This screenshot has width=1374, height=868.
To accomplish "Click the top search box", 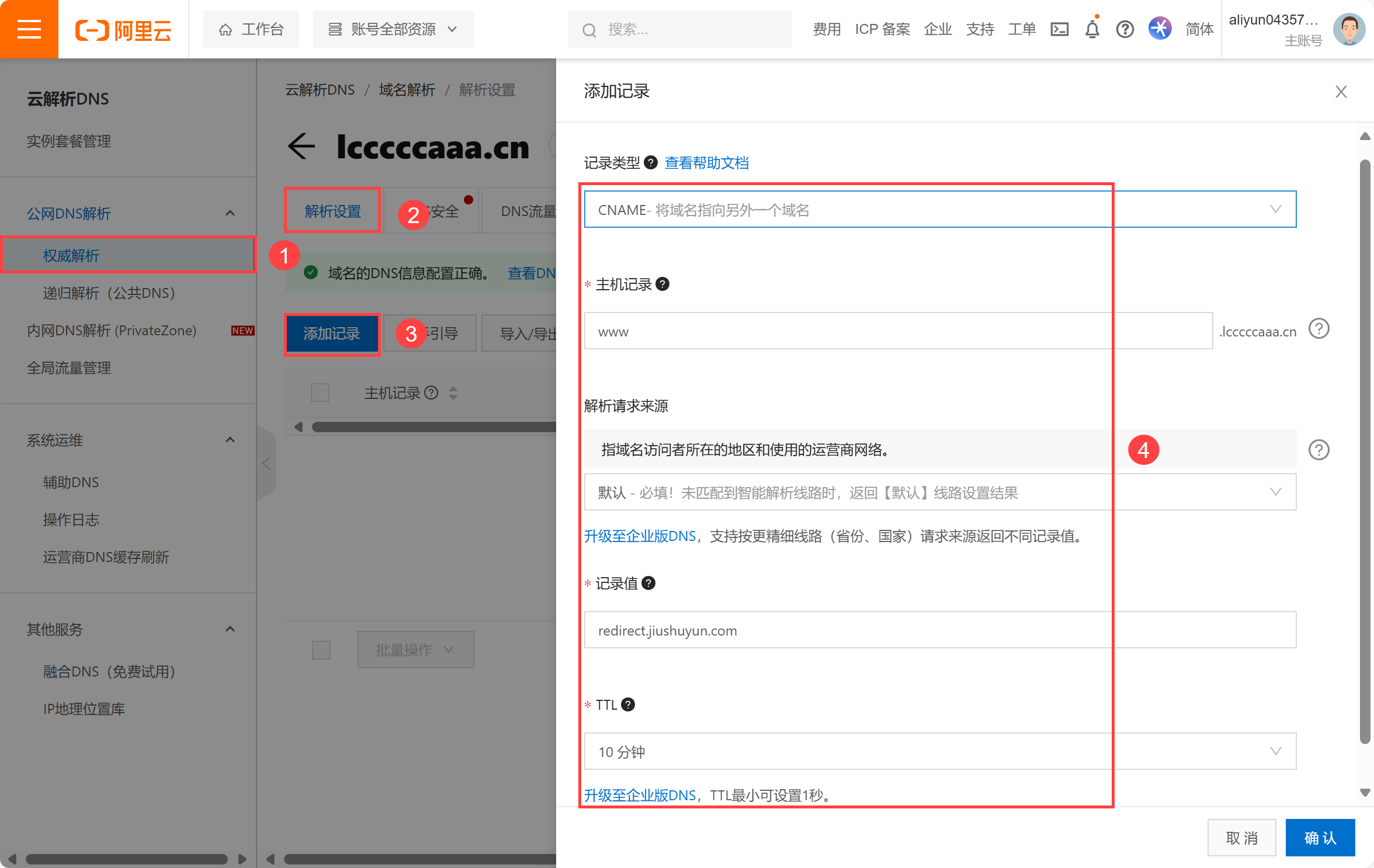I will coord(680,29).
